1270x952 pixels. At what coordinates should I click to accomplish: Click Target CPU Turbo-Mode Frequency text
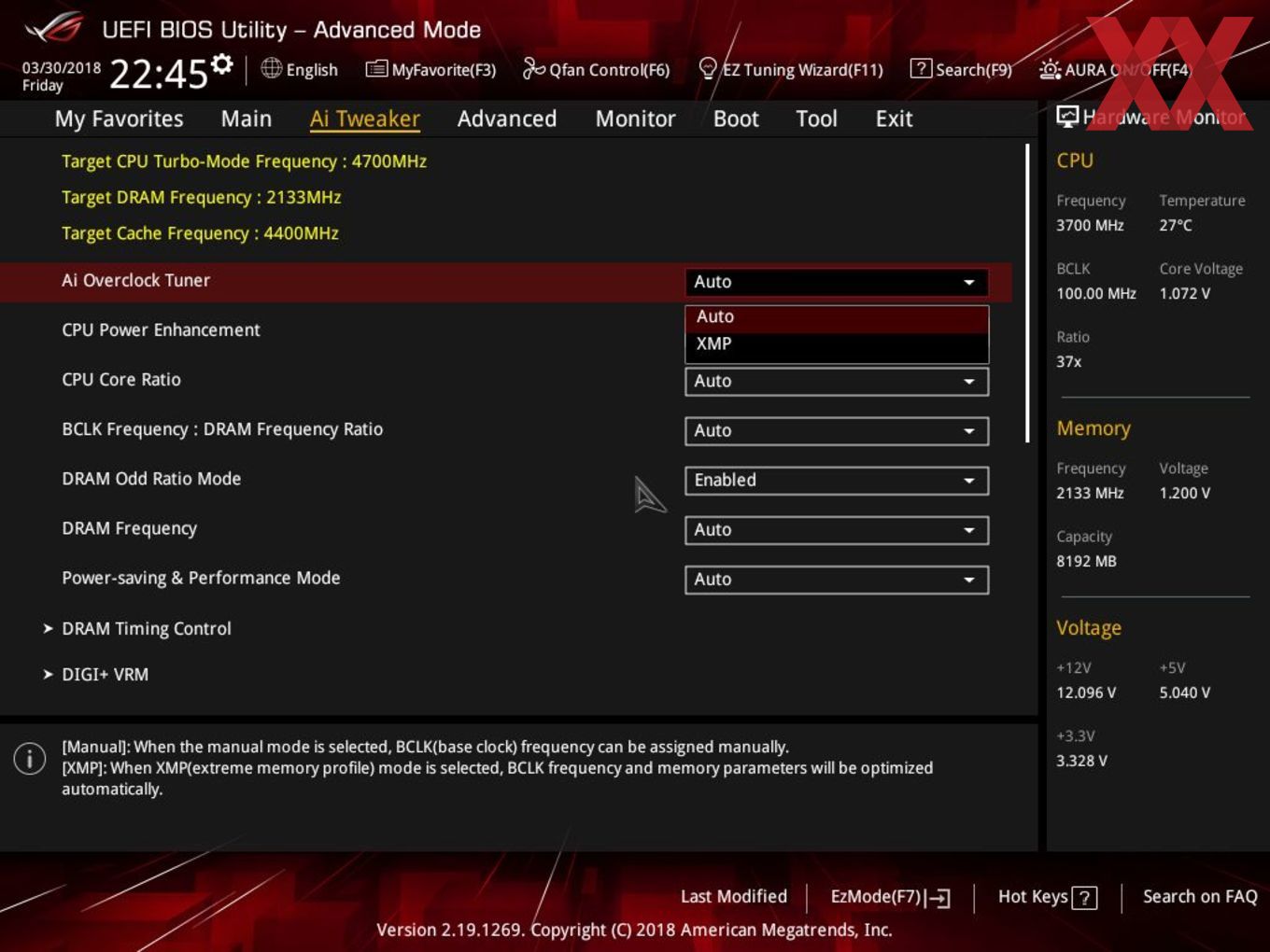(x=244, y=161)
